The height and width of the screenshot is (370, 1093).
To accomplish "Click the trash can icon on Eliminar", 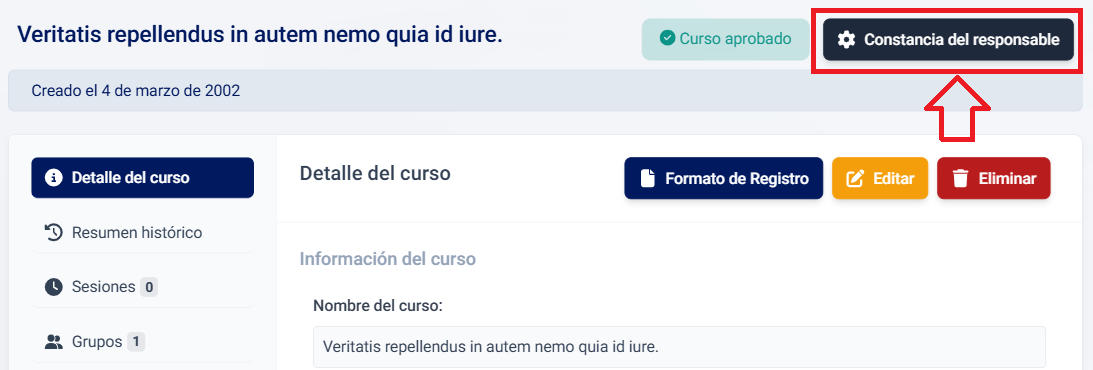I will tap(961, 178).
